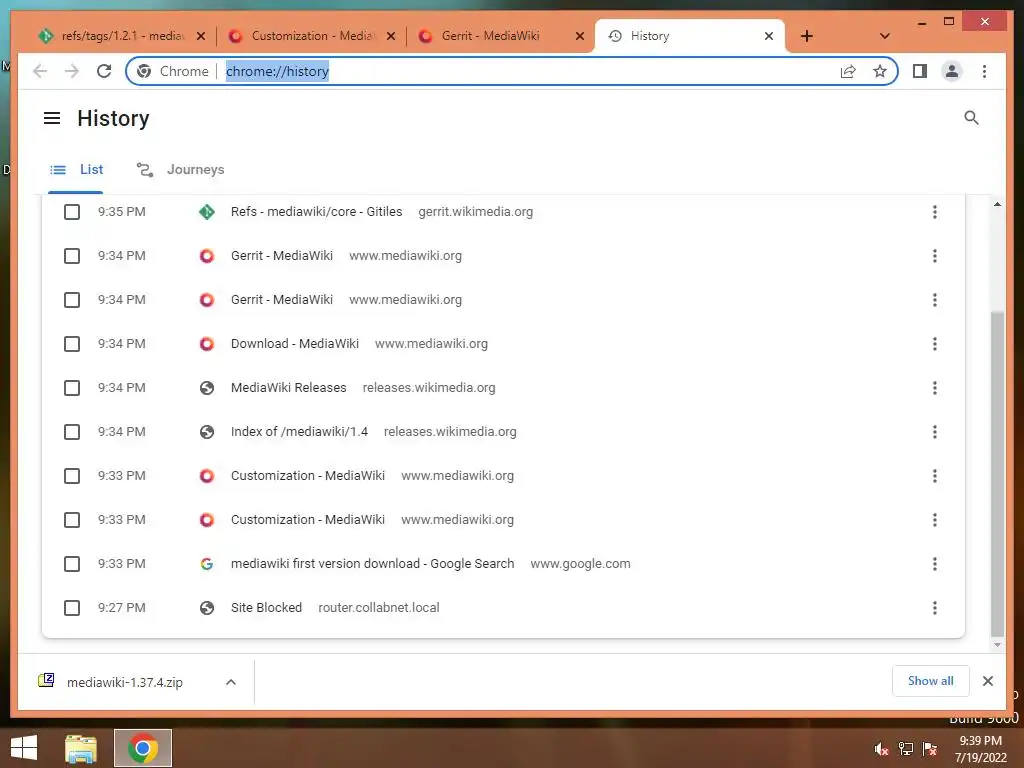Open Download - MediaWiki history link
Screen dimensions: 1024x768
pyautogui.click(x=295, y=344)
